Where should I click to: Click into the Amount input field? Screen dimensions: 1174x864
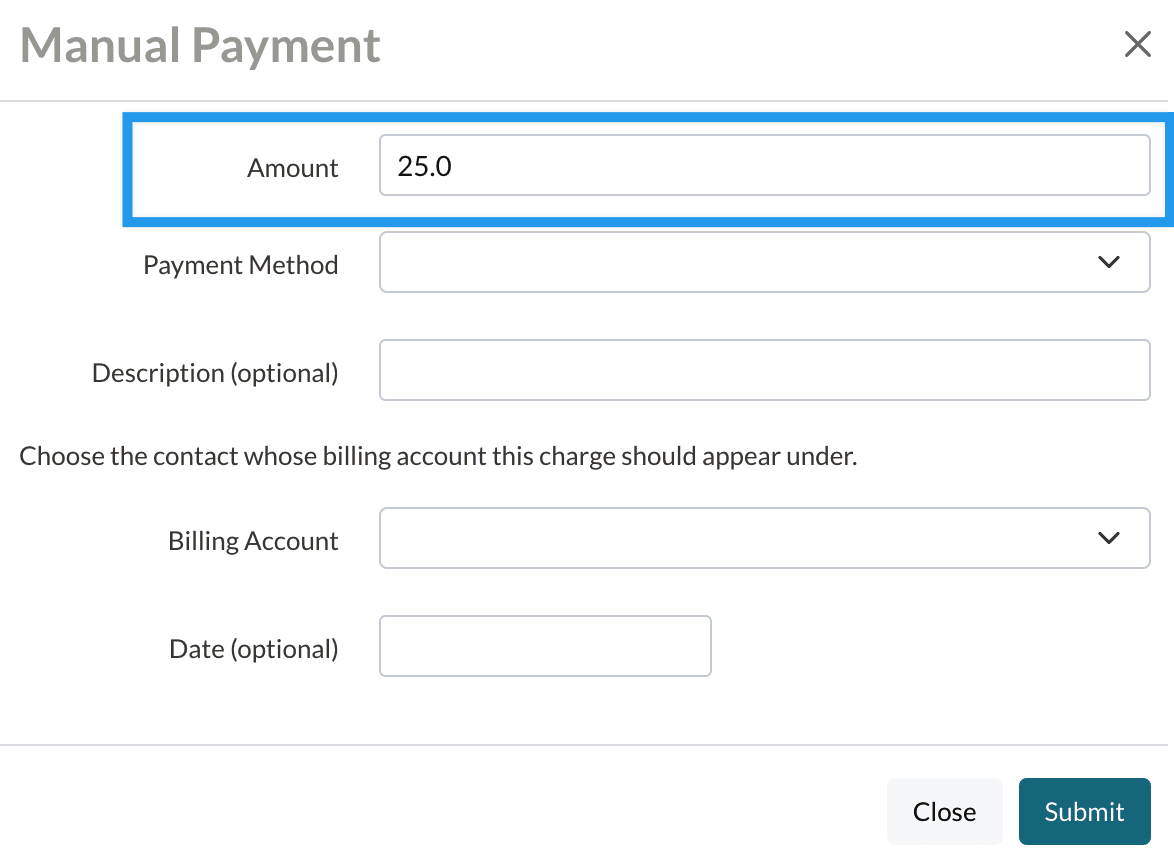pos(764,166)
